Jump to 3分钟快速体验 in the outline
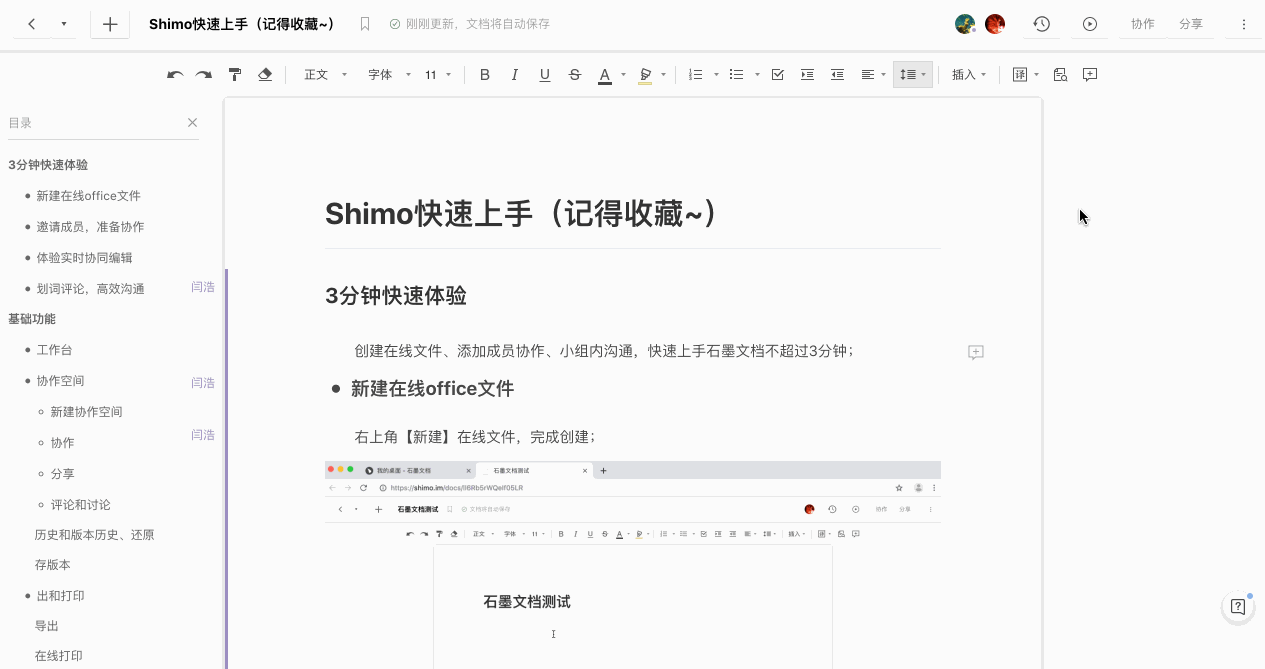The height and width of the screenshot is (669, 1265). (48, 165)
